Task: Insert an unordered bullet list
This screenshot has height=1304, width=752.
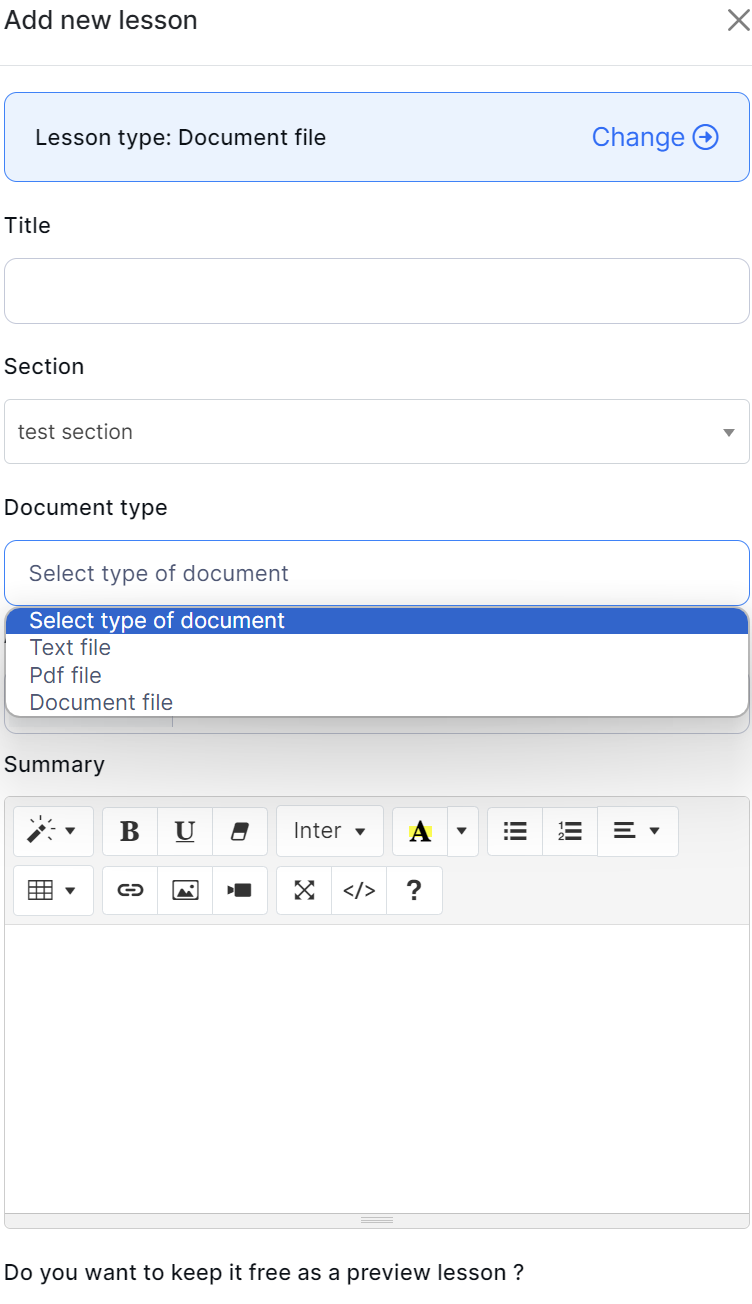Action: click(515, 831)
